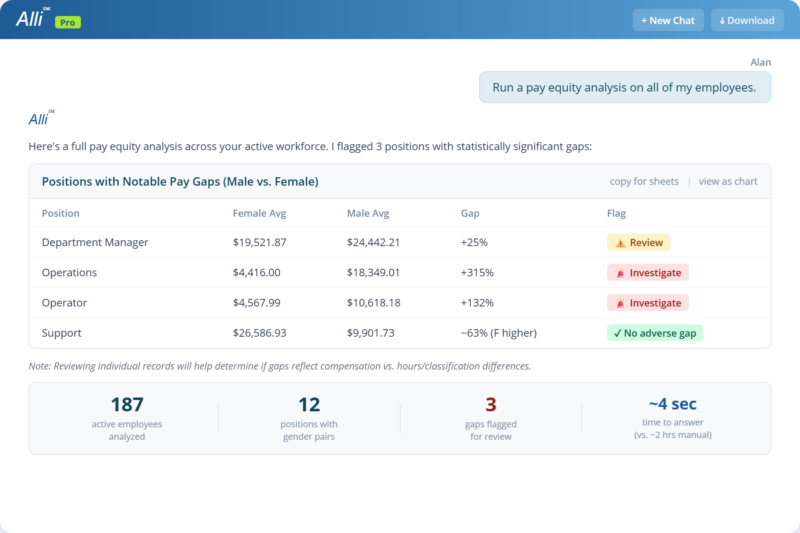Click the green Pro badge
Viewport: 800px width, 533px height.
[x=68, y=22]
